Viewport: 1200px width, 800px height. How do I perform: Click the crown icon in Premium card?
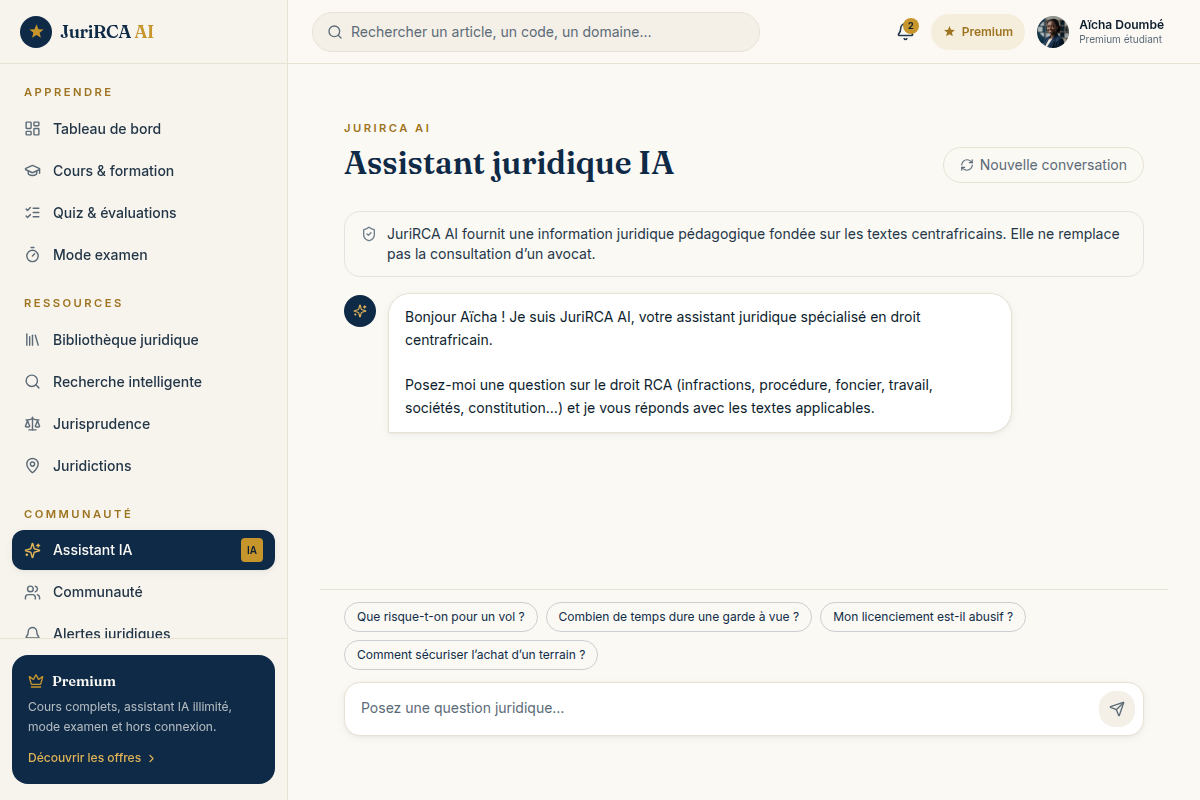click(x=36, y=681)
